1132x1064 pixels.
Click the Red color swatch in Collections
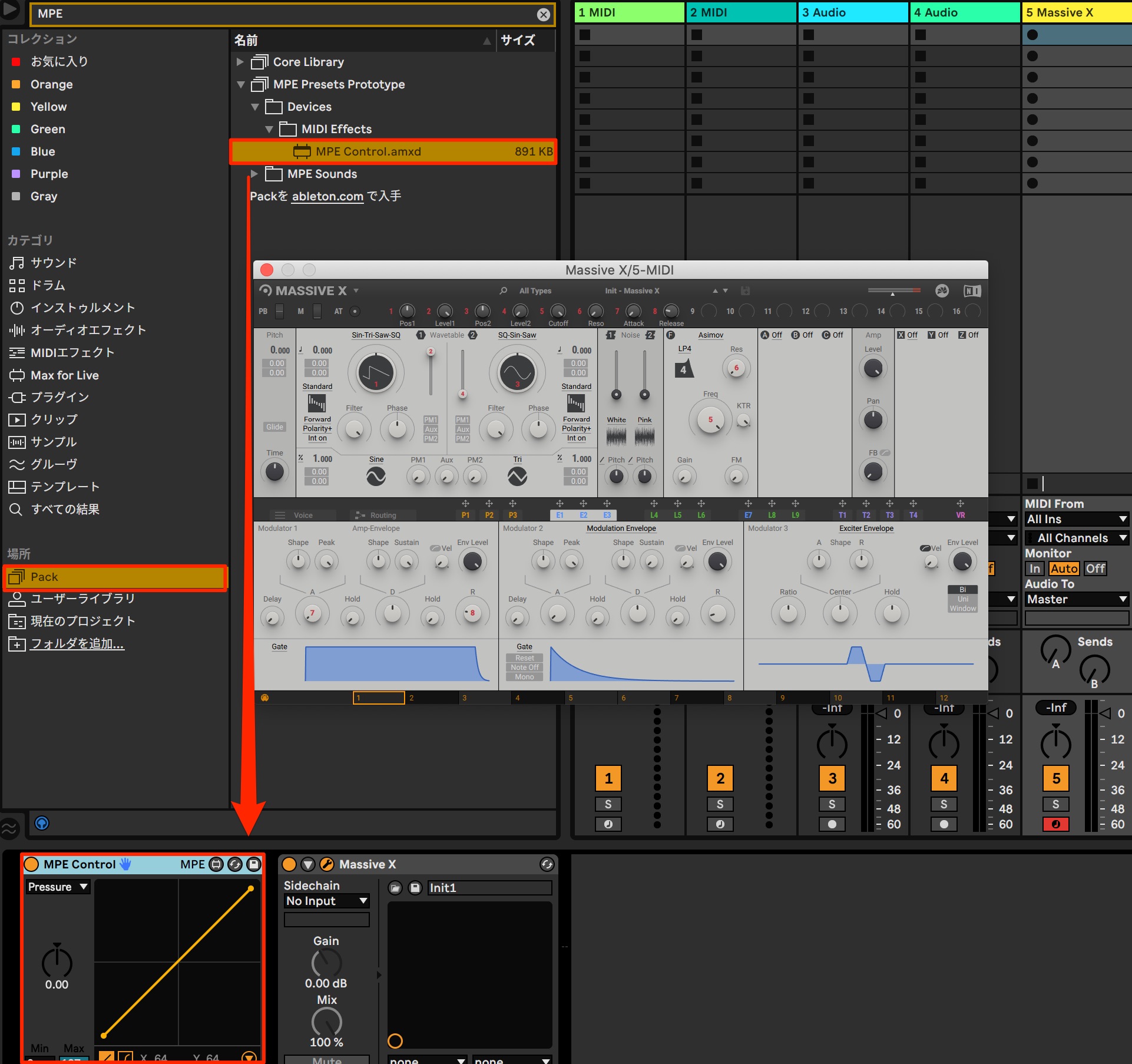tap(16, 61)
